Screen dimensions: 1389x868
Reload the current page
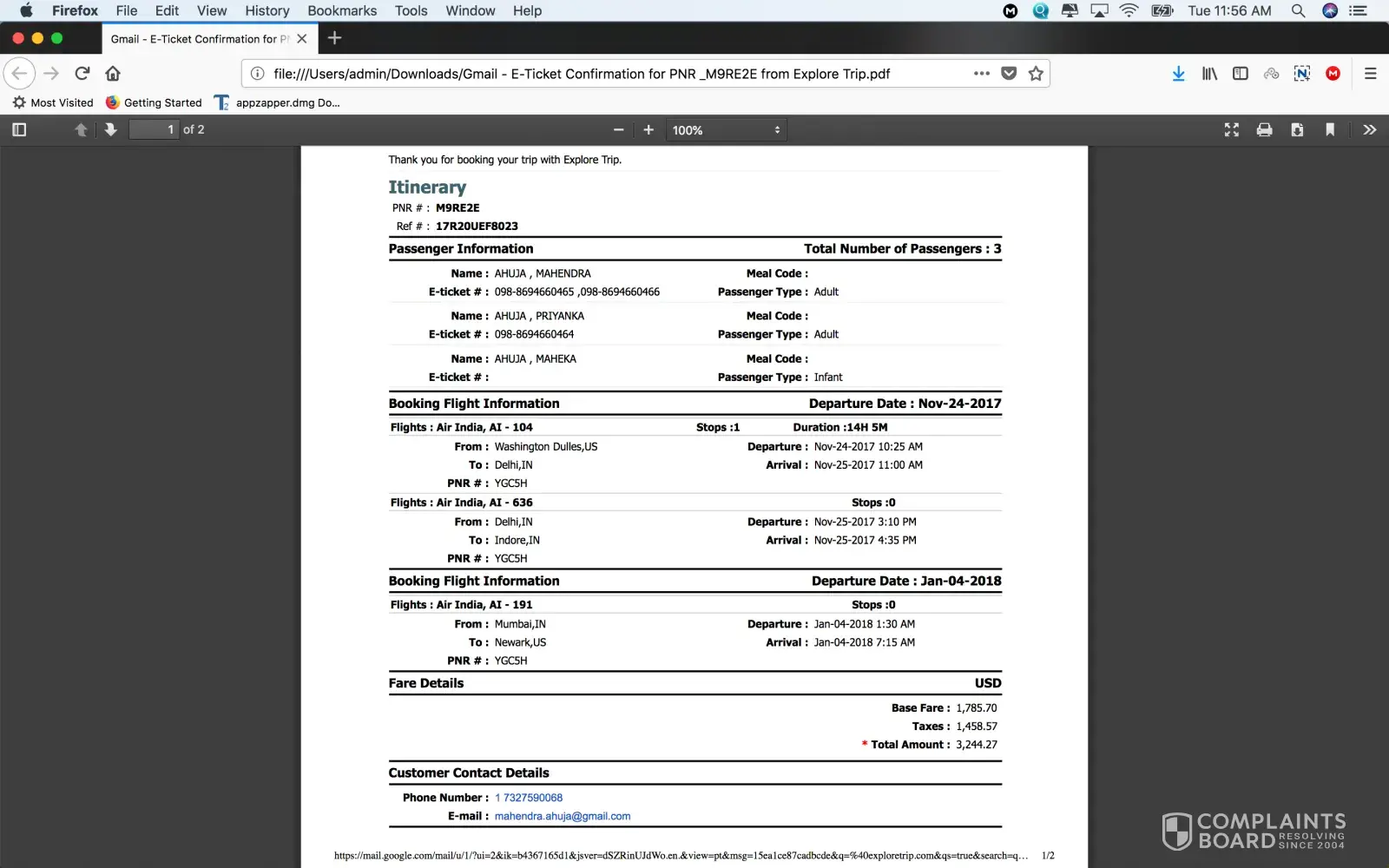click(x=82, y=74)
